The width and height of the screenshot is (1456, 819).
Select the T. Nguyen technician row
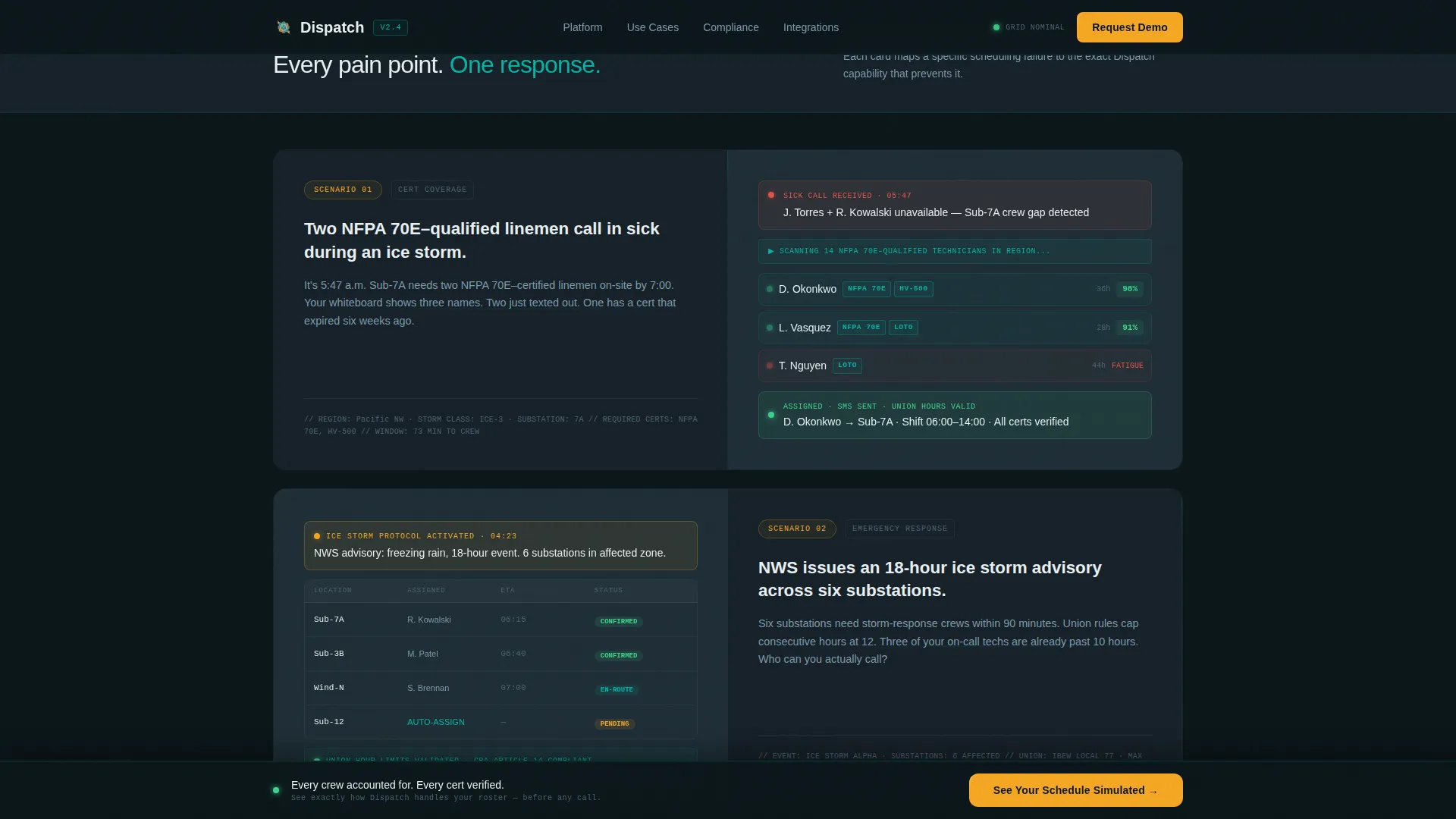pyautogui.click(x=955, y=366)
